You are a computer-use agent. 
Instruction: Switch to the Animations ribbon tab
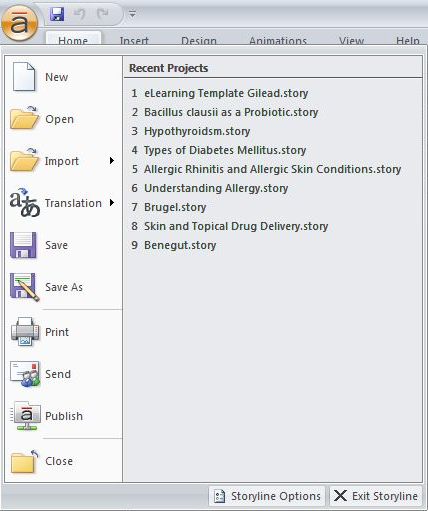(278, 40)
